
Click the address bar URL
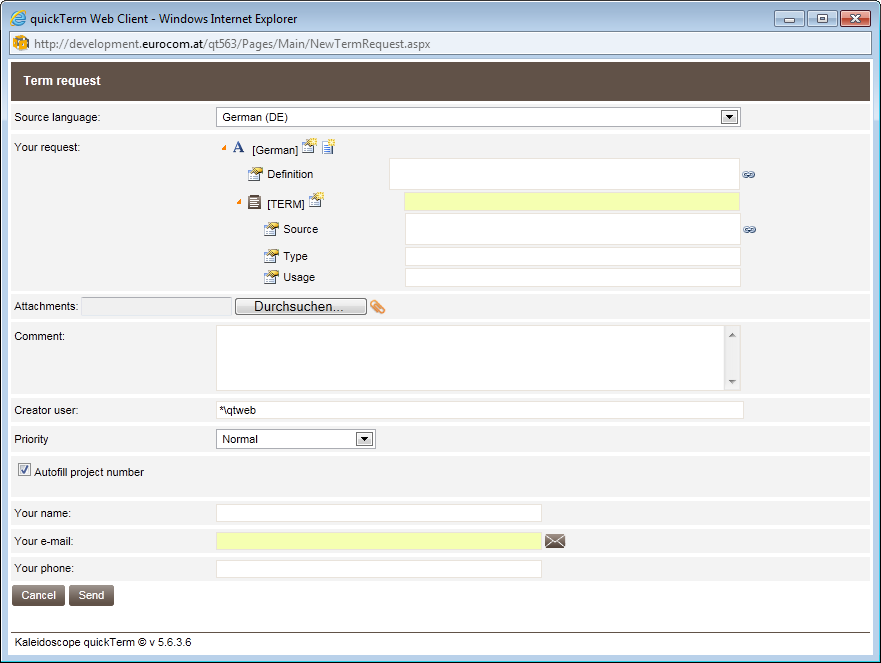[232, 44]
